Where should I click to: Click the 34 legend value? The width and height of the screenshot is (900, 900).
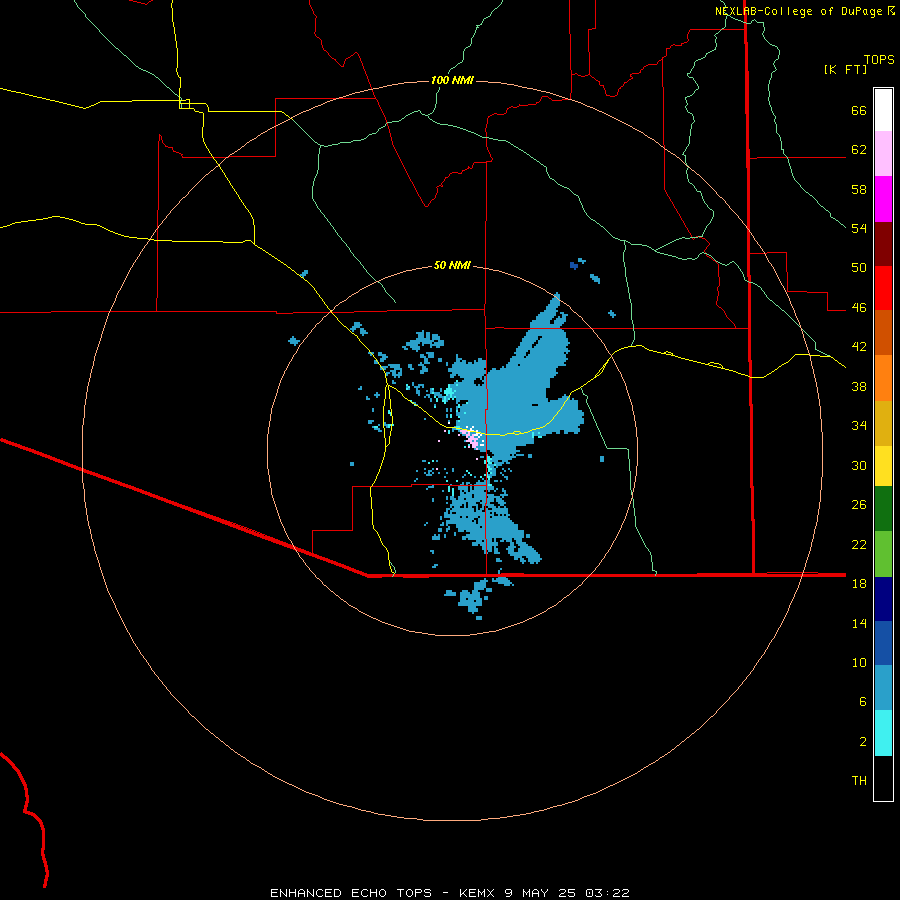click(859, 426)
